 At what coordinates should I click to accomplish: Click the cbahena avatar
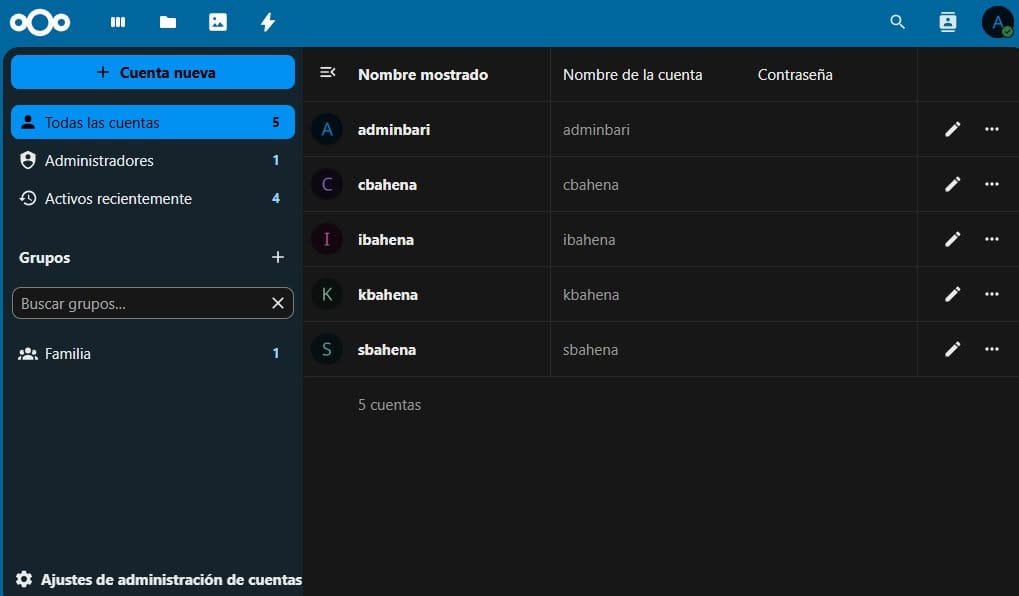[327, 185]
